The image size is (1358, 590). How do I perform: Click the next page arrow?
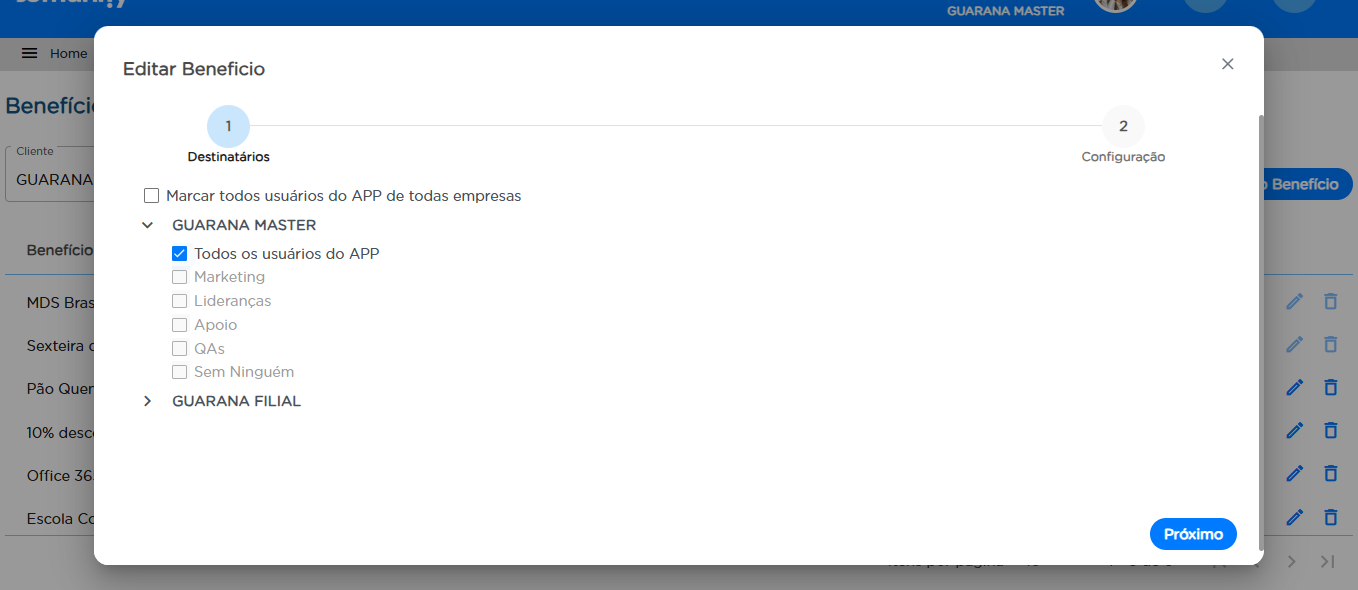pos(1291,562)
